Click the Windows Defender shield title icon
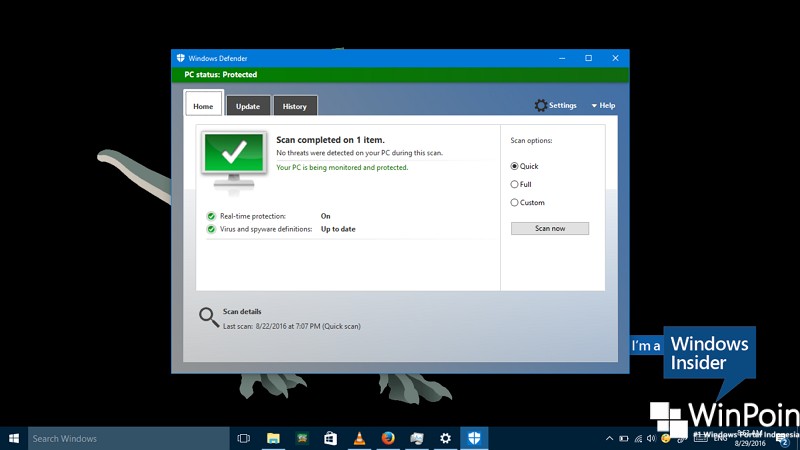Screen dimensions: 800x450 pyautogui.click(x=181, y=58)
